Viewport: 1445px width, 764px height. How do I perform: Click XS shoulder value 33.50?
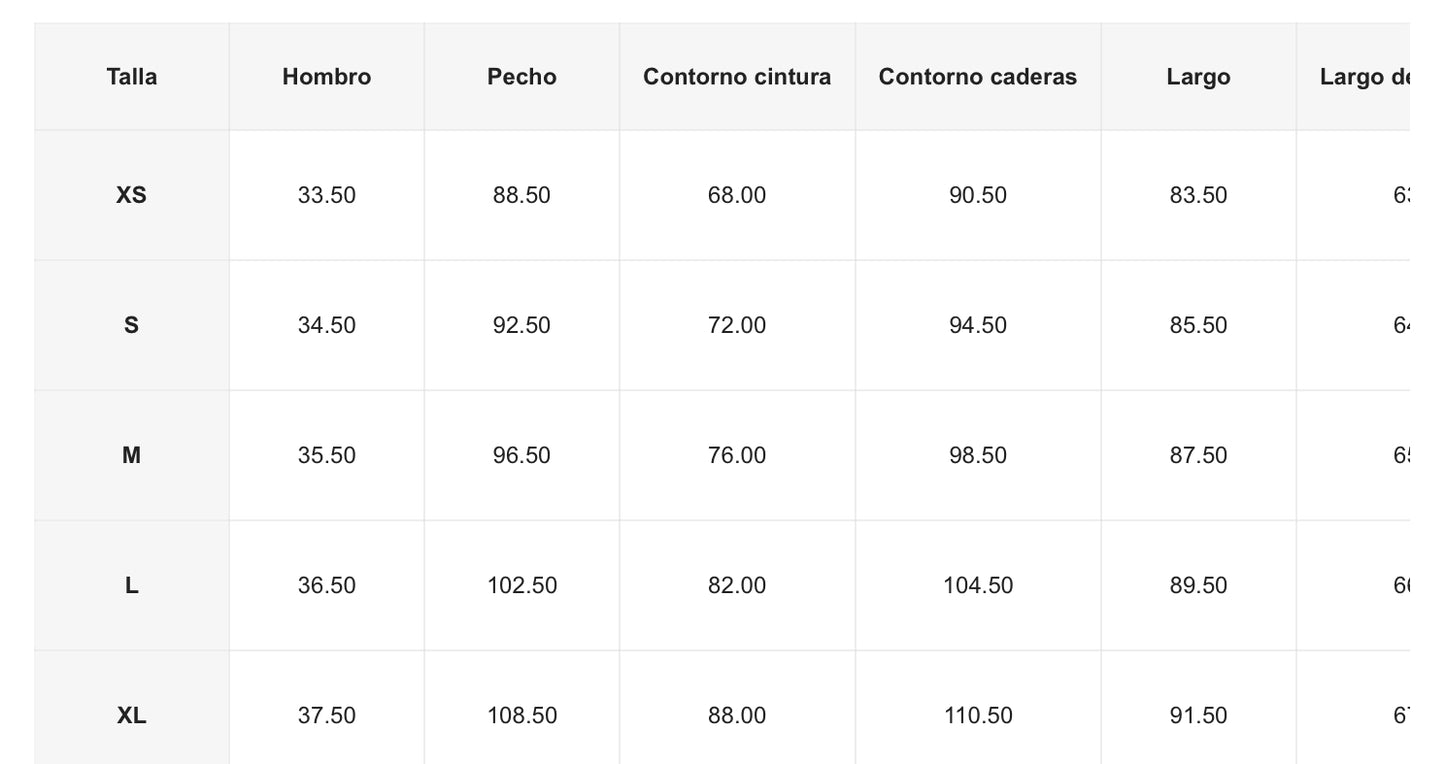tap(326, 195)
